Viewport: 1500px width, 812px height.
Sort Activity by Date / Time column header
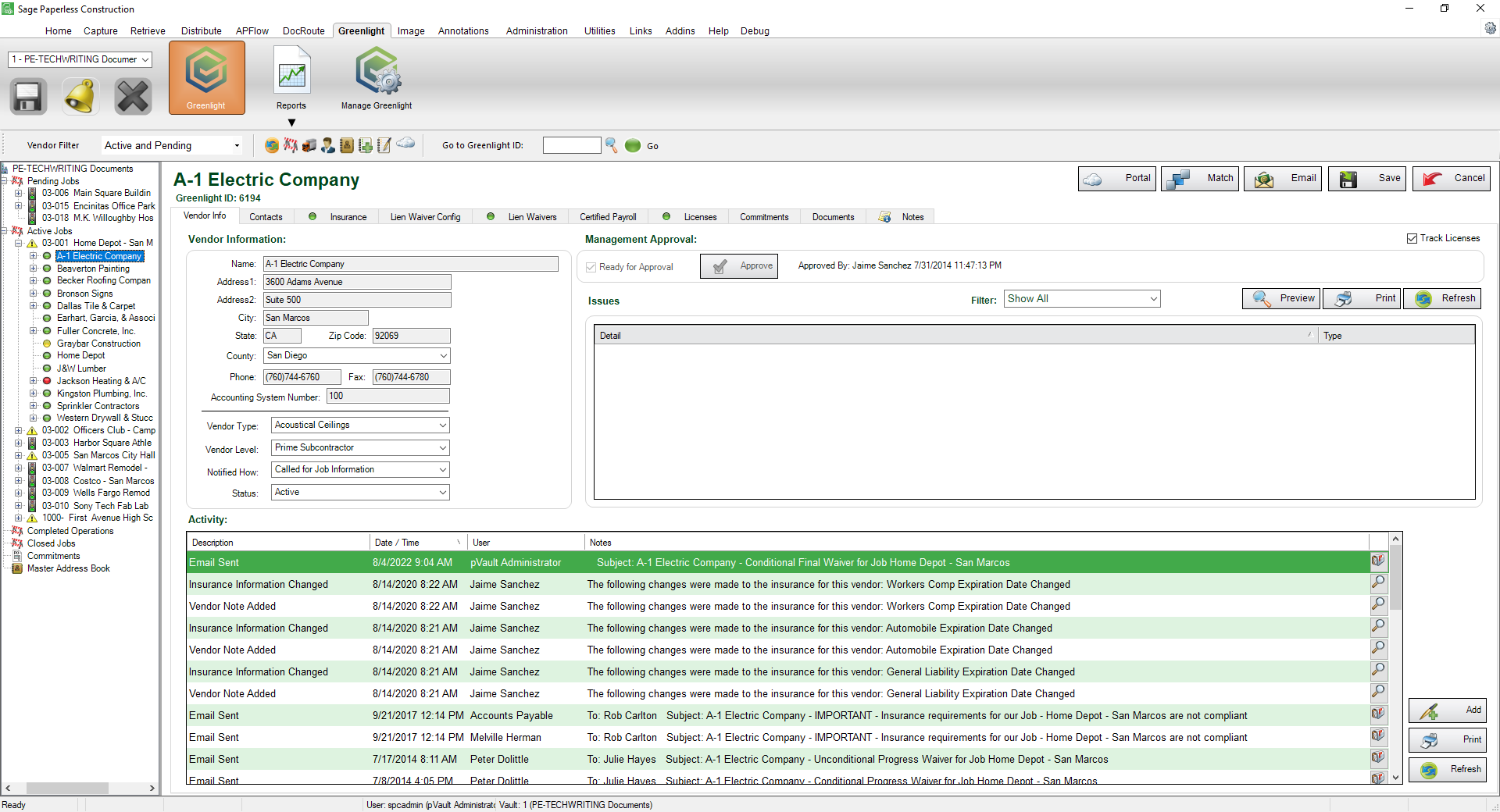point(419,543)
